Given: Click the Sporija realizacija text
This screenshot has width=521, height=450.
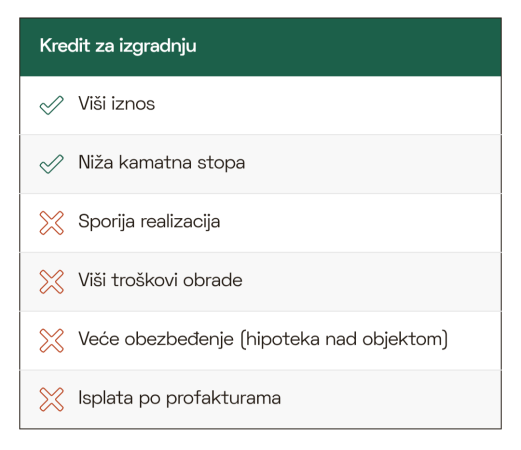Looking at the screenshot, I should [x=149, y=222].
